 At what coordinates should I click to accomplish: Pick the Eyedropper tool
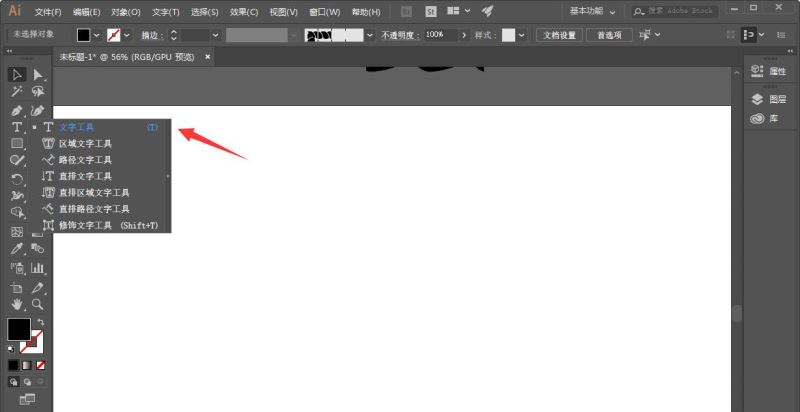(x=17, y=248)
